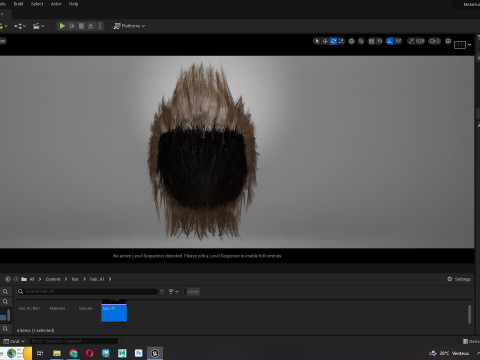
Task: Go back in Content Browser history
Action: click(8, 279)
